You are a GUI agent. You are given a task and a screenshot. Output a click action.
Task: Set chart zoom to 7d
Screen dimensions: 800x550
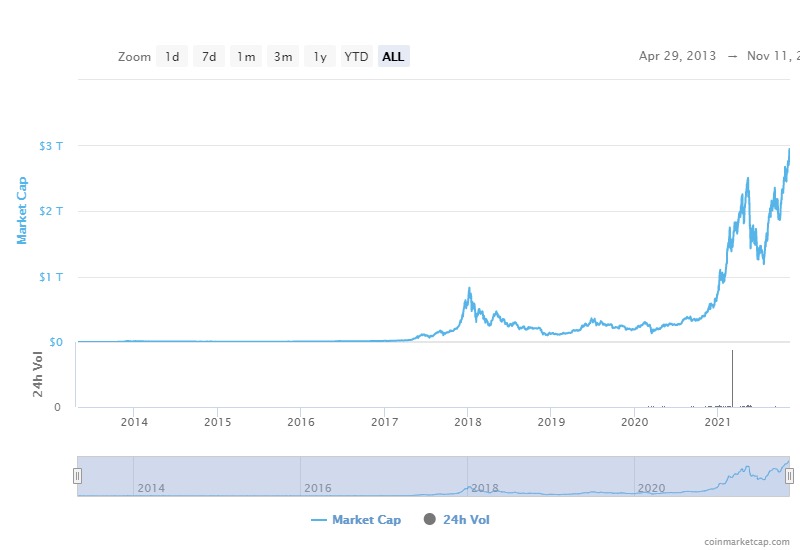(209, 57)
